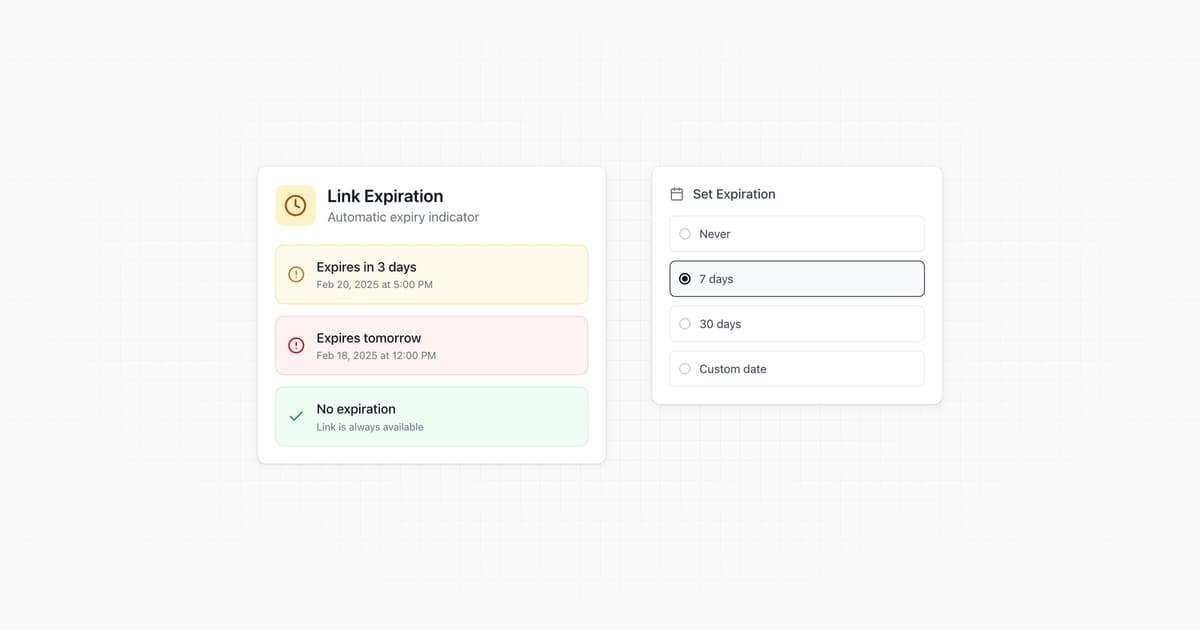Image resolution: width=1200 pixels, height=630 pixels.
Task: Click the Expires in 3 days title
Action: click(x=366, y=267)
